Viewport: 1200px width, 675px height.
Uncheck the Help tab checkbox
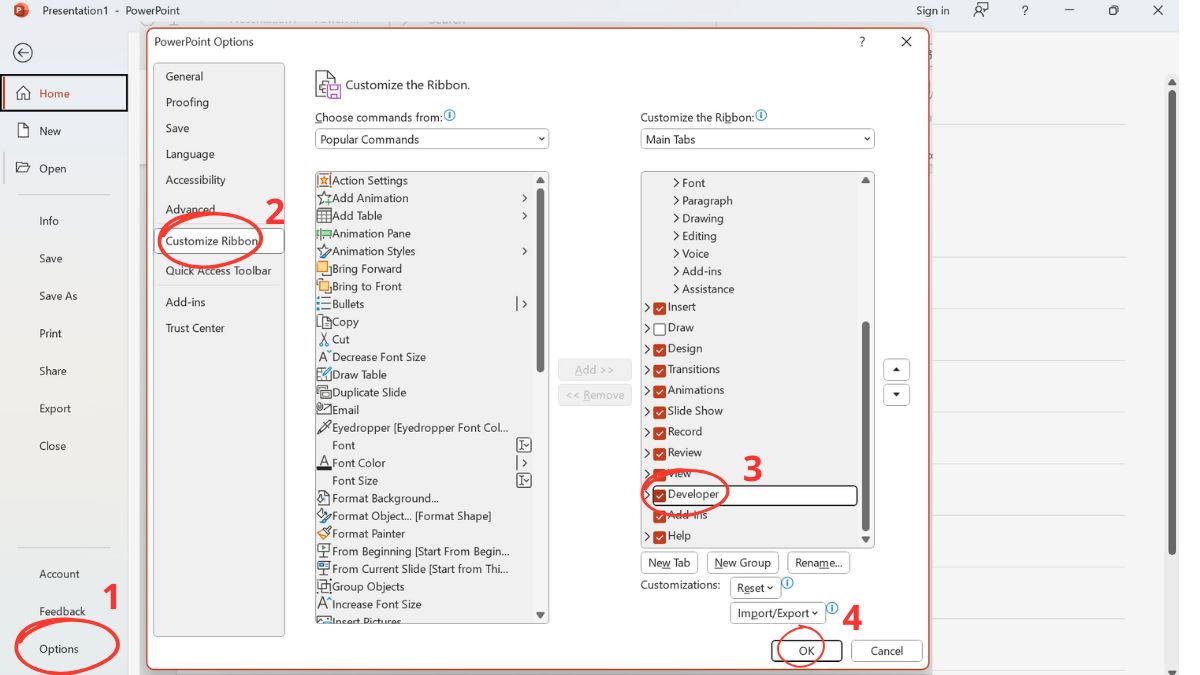coord(660,537)
